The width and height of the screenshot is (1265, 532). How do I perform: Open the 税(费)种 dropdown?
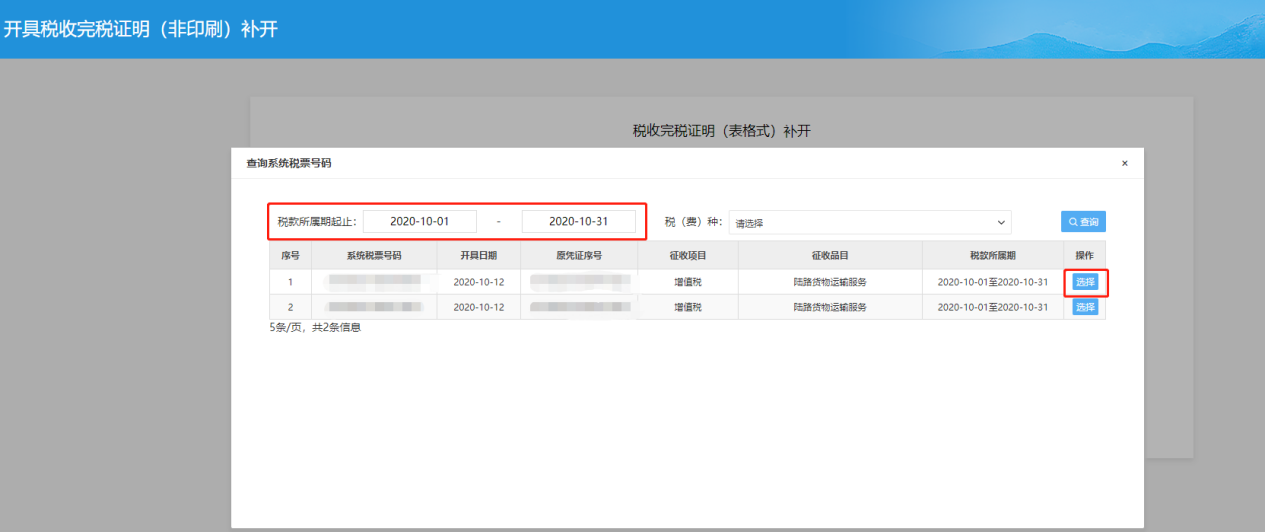[869, 222]
